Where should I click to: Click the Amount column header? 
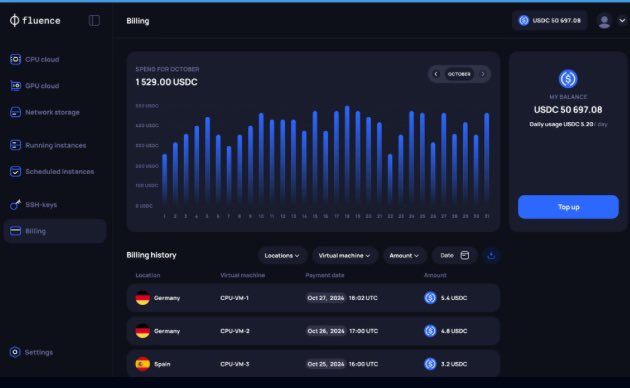435,275
